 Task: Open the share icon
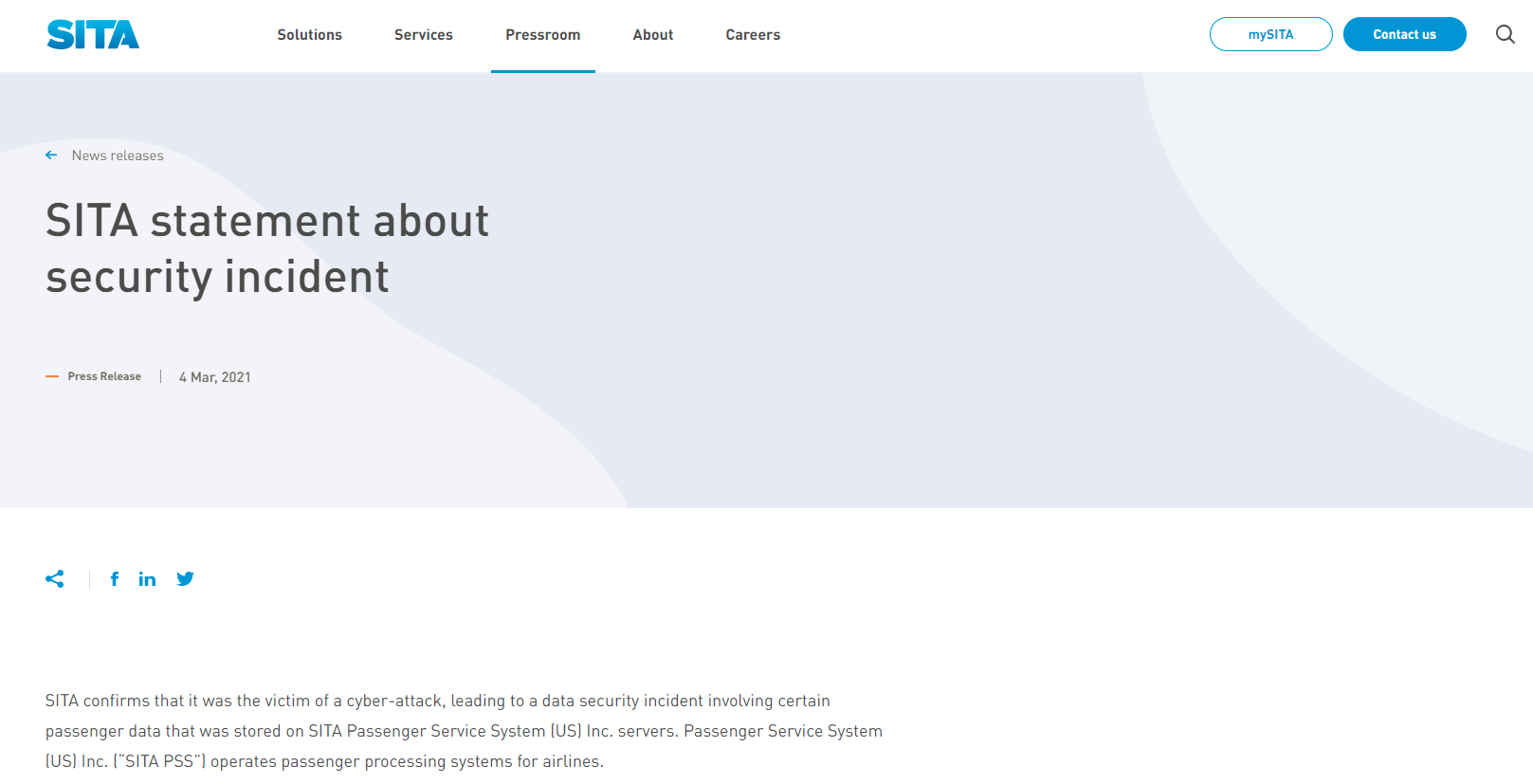(55, 579)
